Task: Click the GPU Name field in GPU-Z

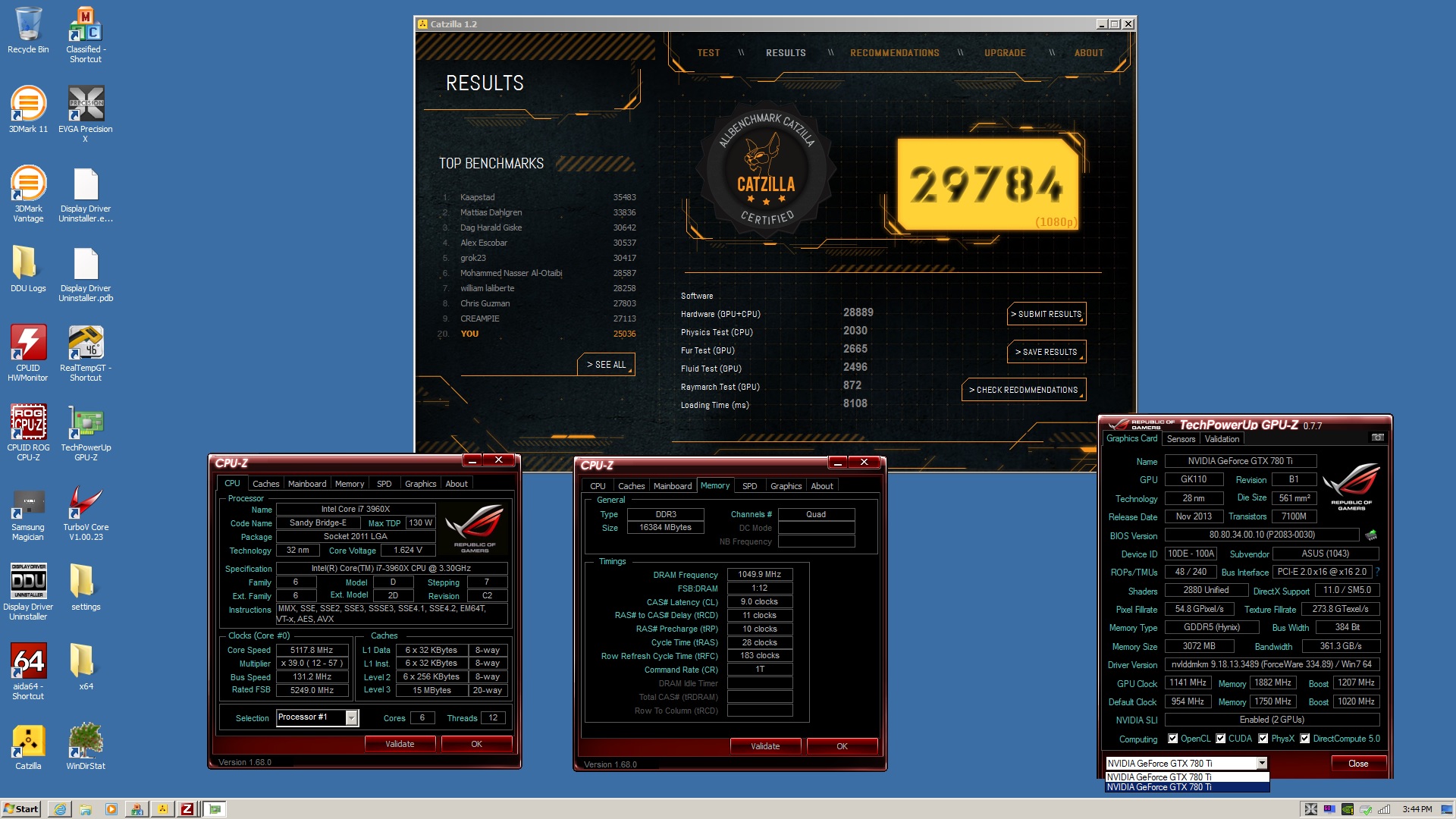Action: click(1241, 461)
